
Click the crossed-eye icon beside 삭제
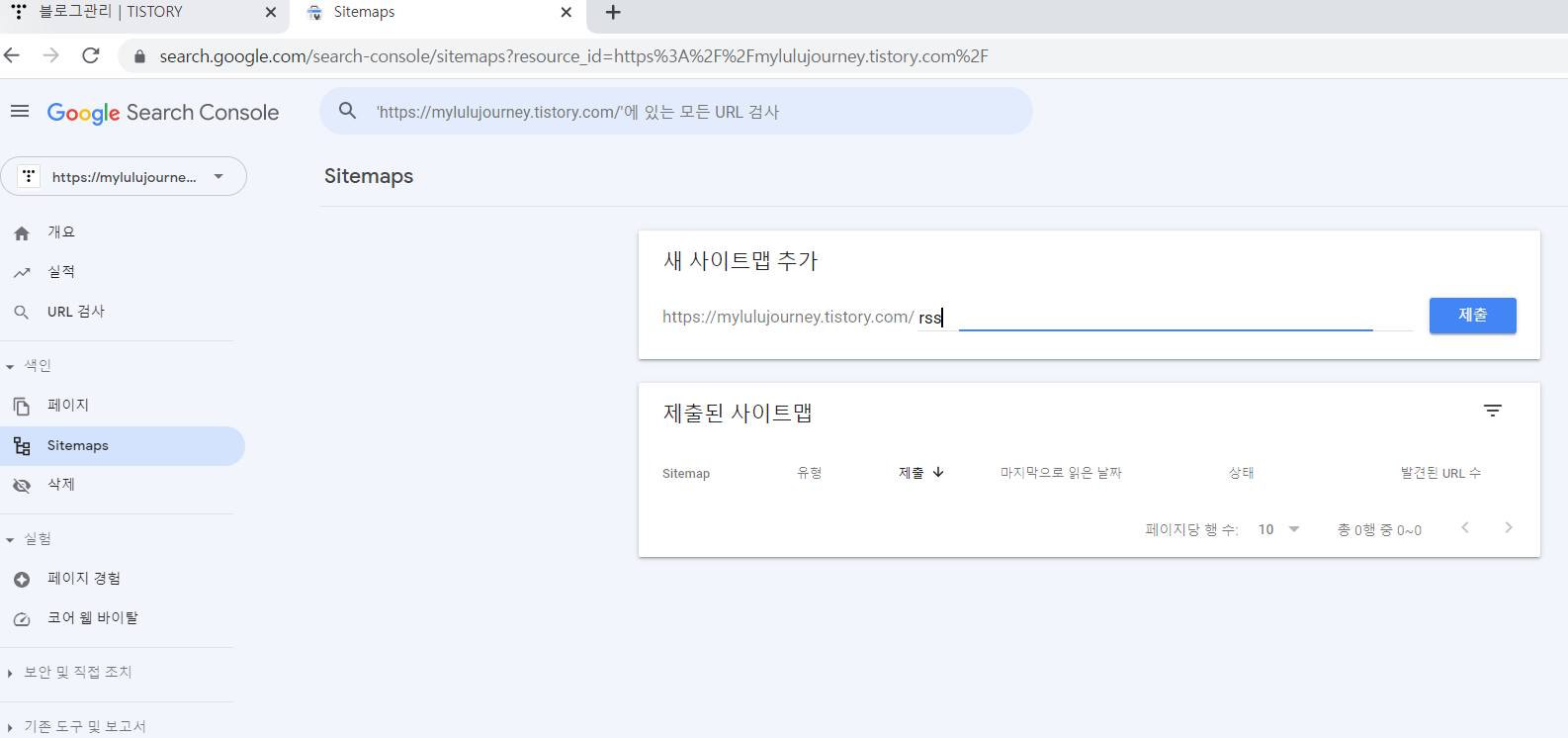22,486
